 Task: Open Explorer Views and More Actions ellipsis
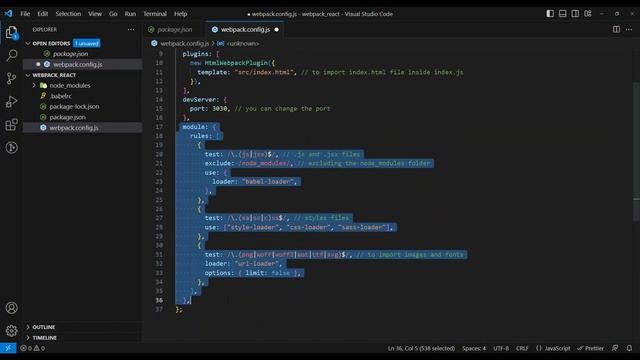[131, 29]
